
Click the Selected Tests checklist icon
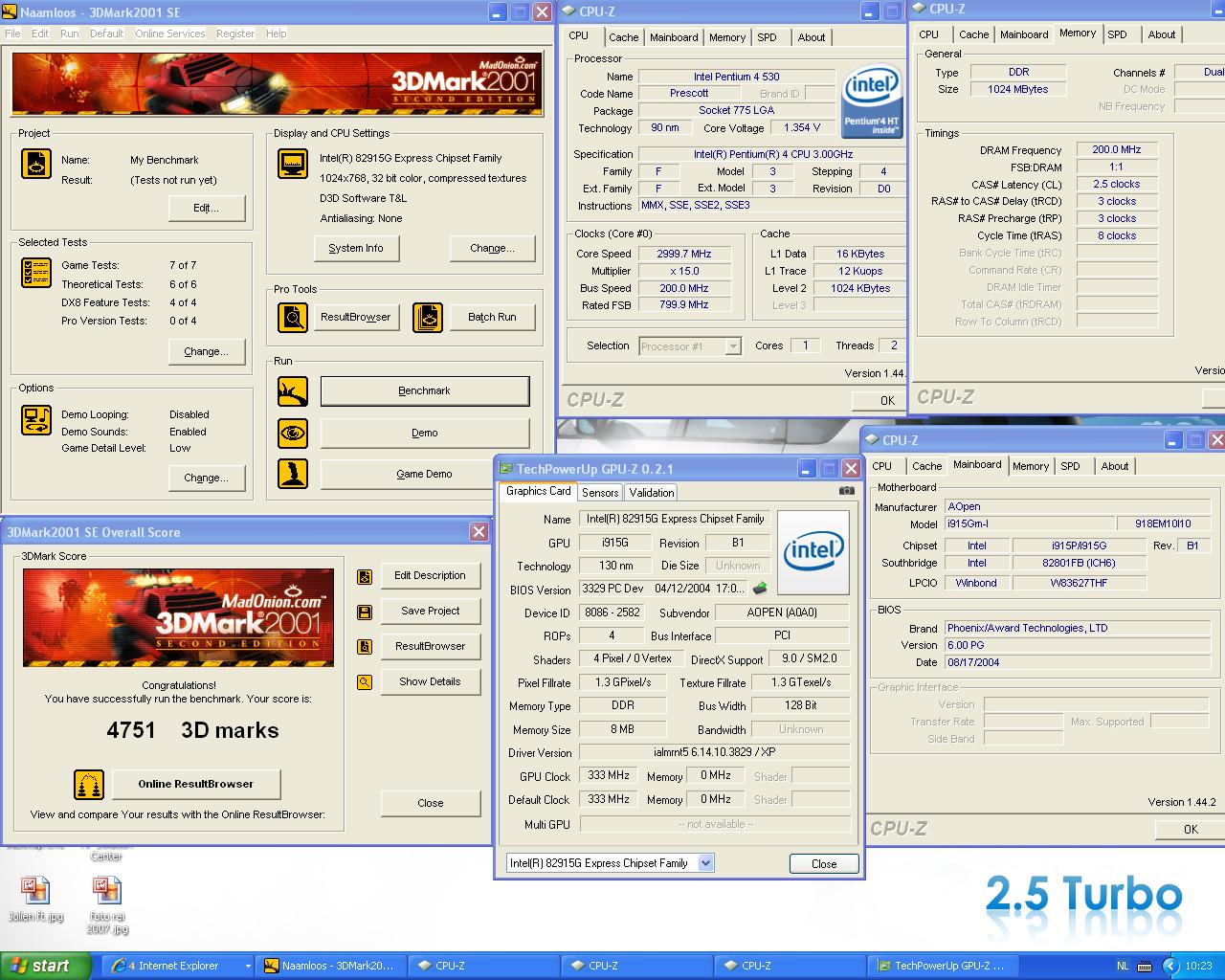point(36,273)
